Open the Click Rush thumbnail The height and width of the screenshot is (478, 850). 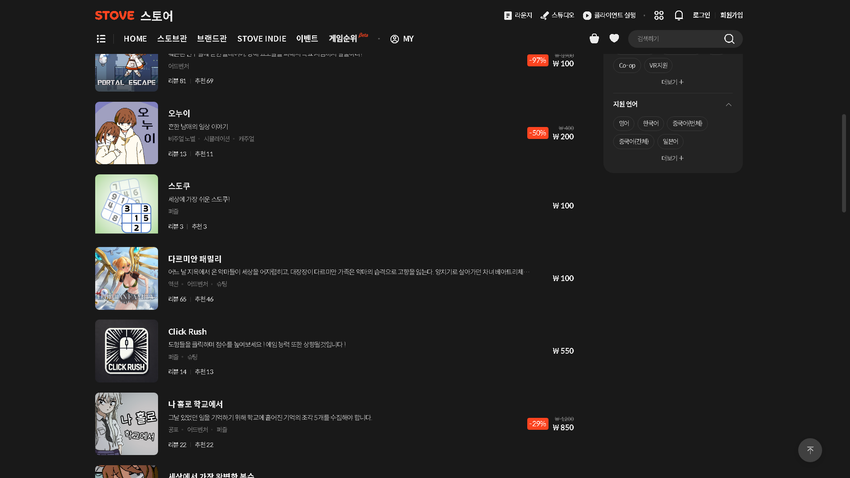pyautogui.click(x=126, y=351)
